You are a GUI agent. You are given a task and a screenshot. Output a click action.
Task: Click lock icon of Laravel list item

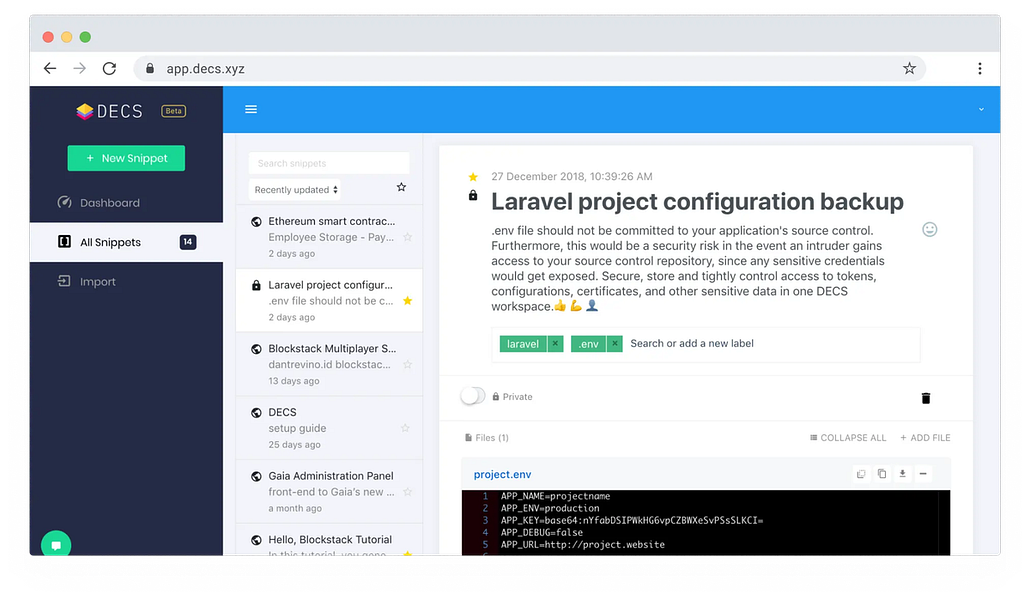(256, 285)
